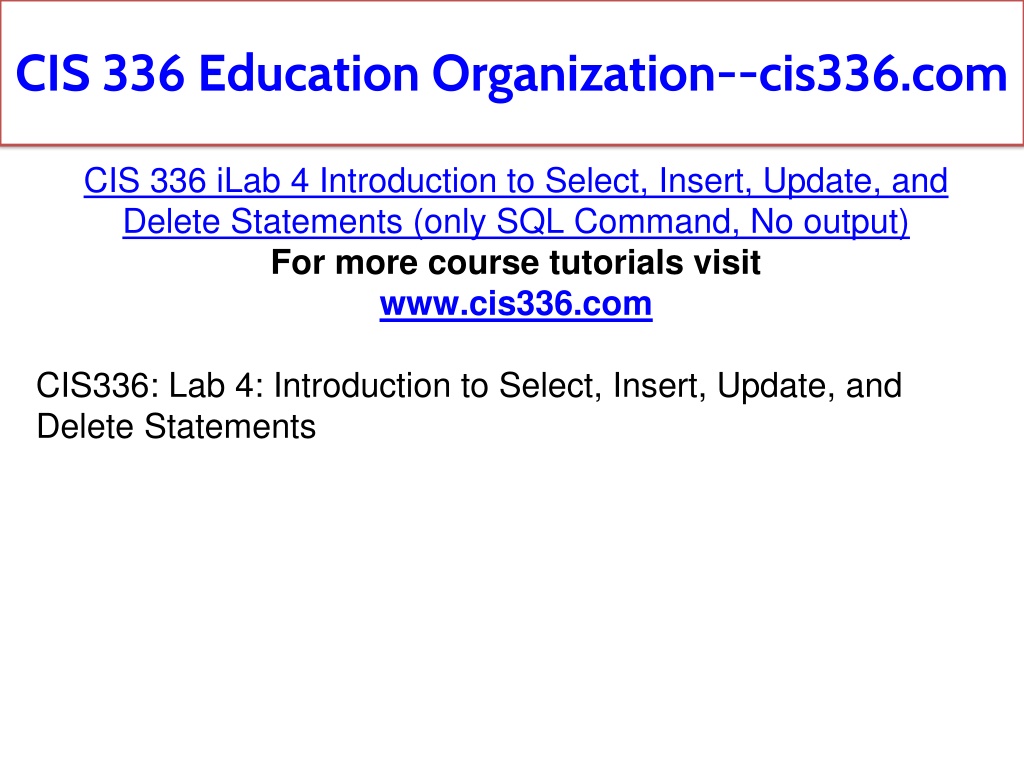Image resolution: width=1024 pixels, height=768 pixels.
Task: Click 'cis336.com' in the blue title heading
Action: click(883, 74)
